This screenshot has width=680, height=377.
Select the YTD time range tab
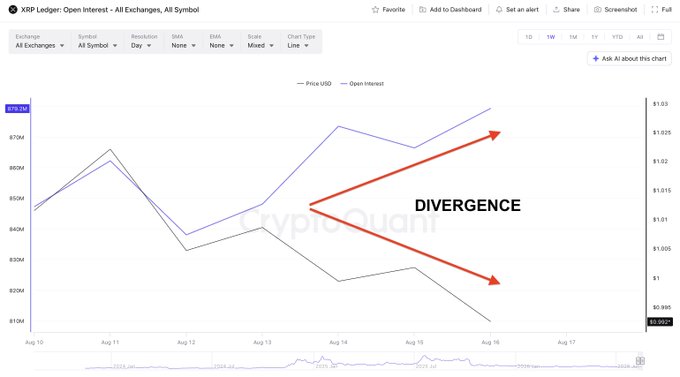tap(617, 37)
